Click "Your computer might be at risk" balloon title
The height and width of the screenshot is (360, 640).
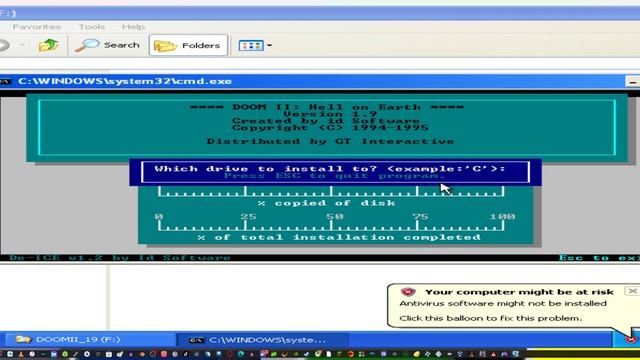coord(519,292)
